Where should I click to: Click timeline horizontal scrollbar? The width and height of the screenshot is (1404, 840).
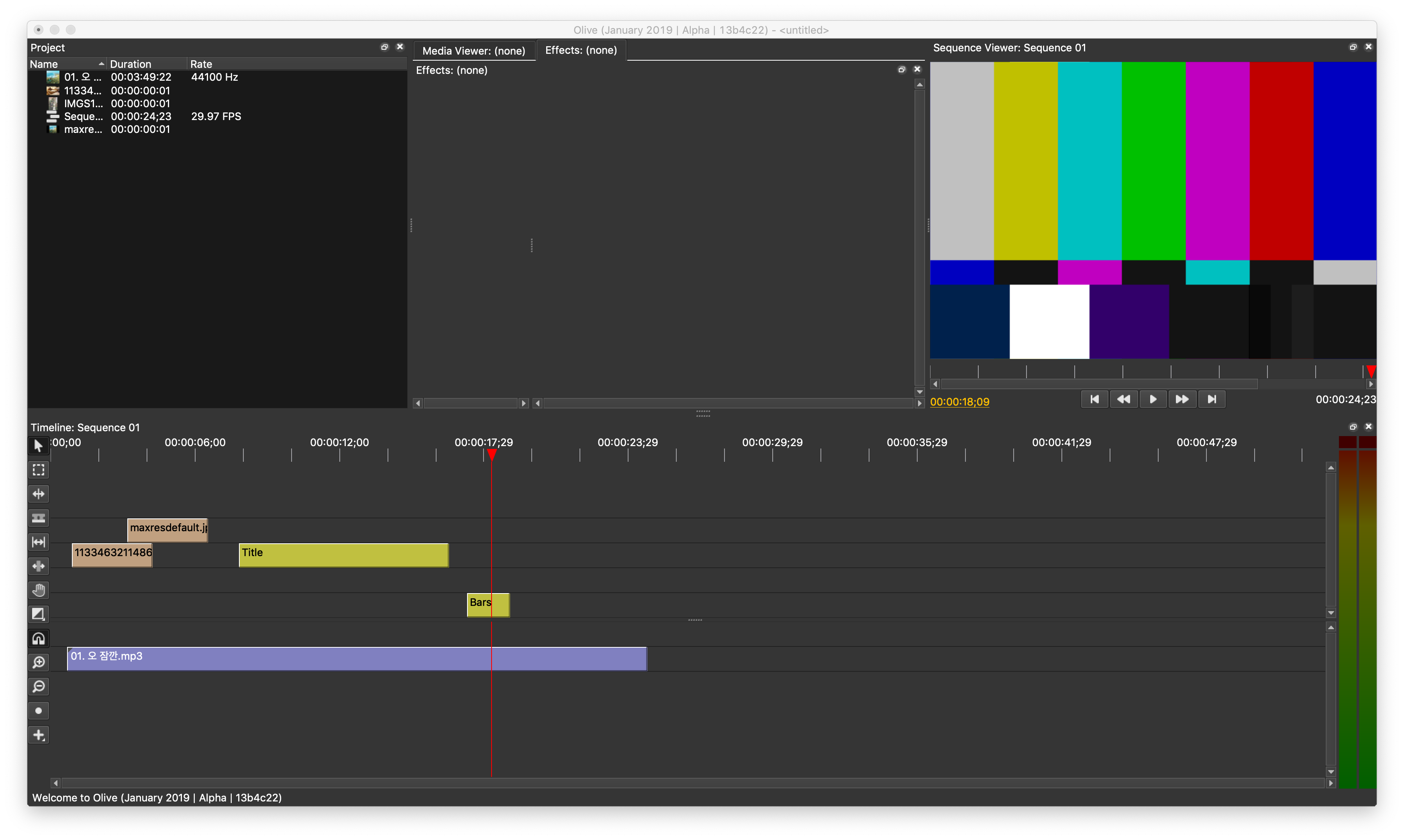[693, 783]
